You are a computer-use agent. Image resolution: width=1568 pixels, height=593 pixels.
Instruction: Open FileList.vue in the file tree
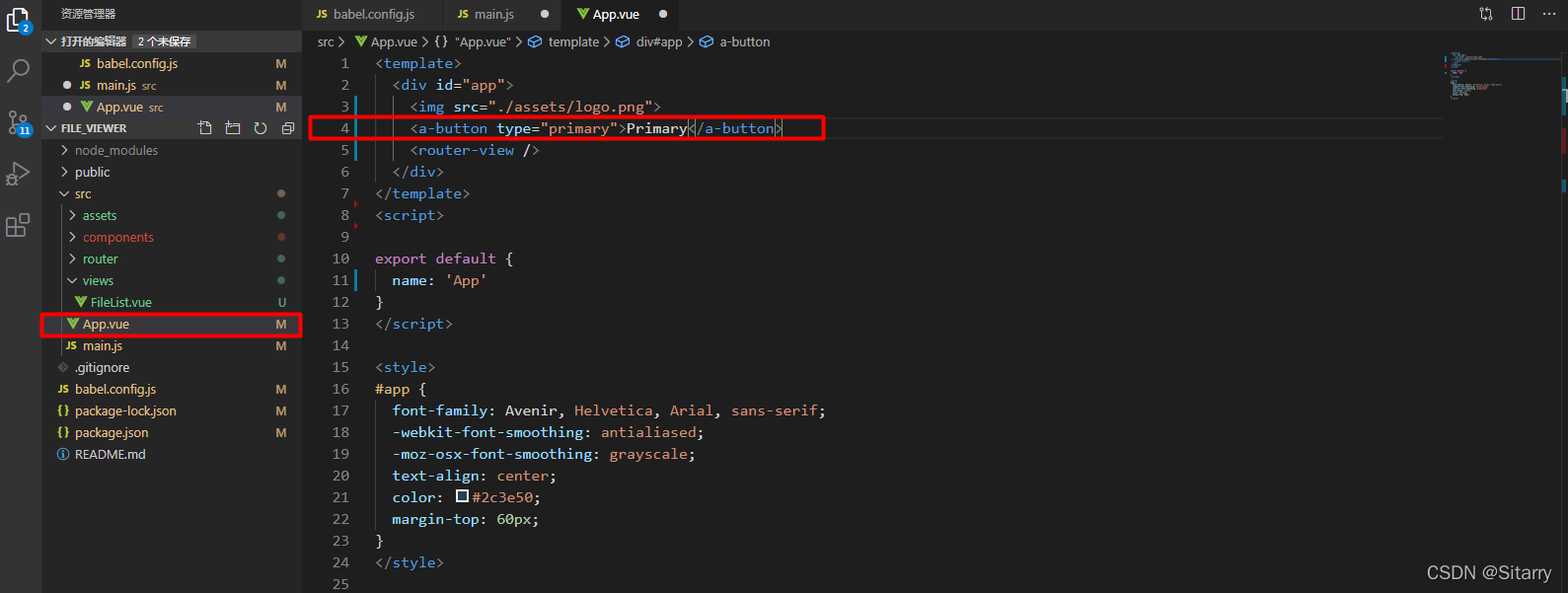pyautogui.click(x=171, y=302)
